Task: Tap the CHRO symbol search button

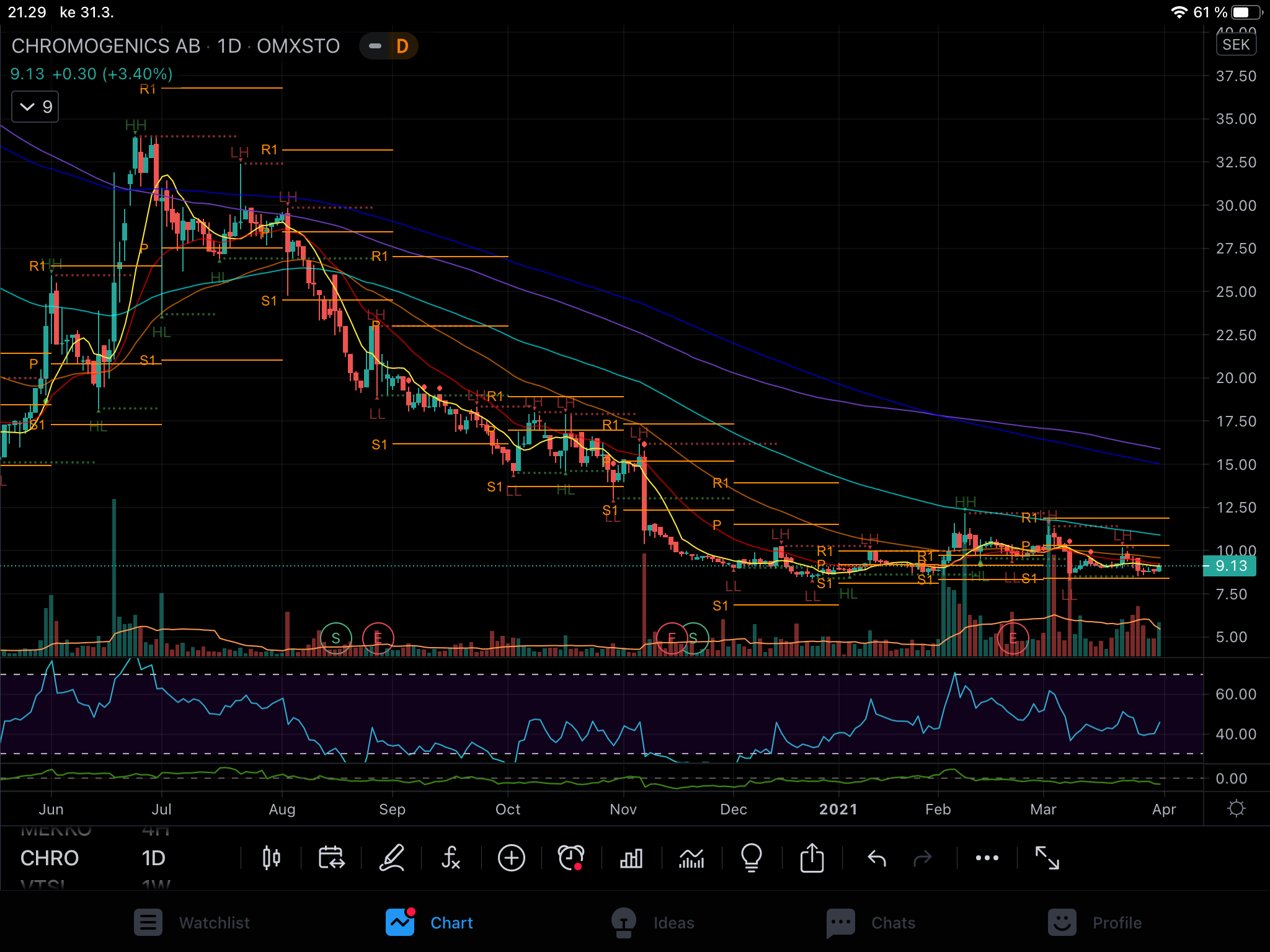Action: click(50, 858)
